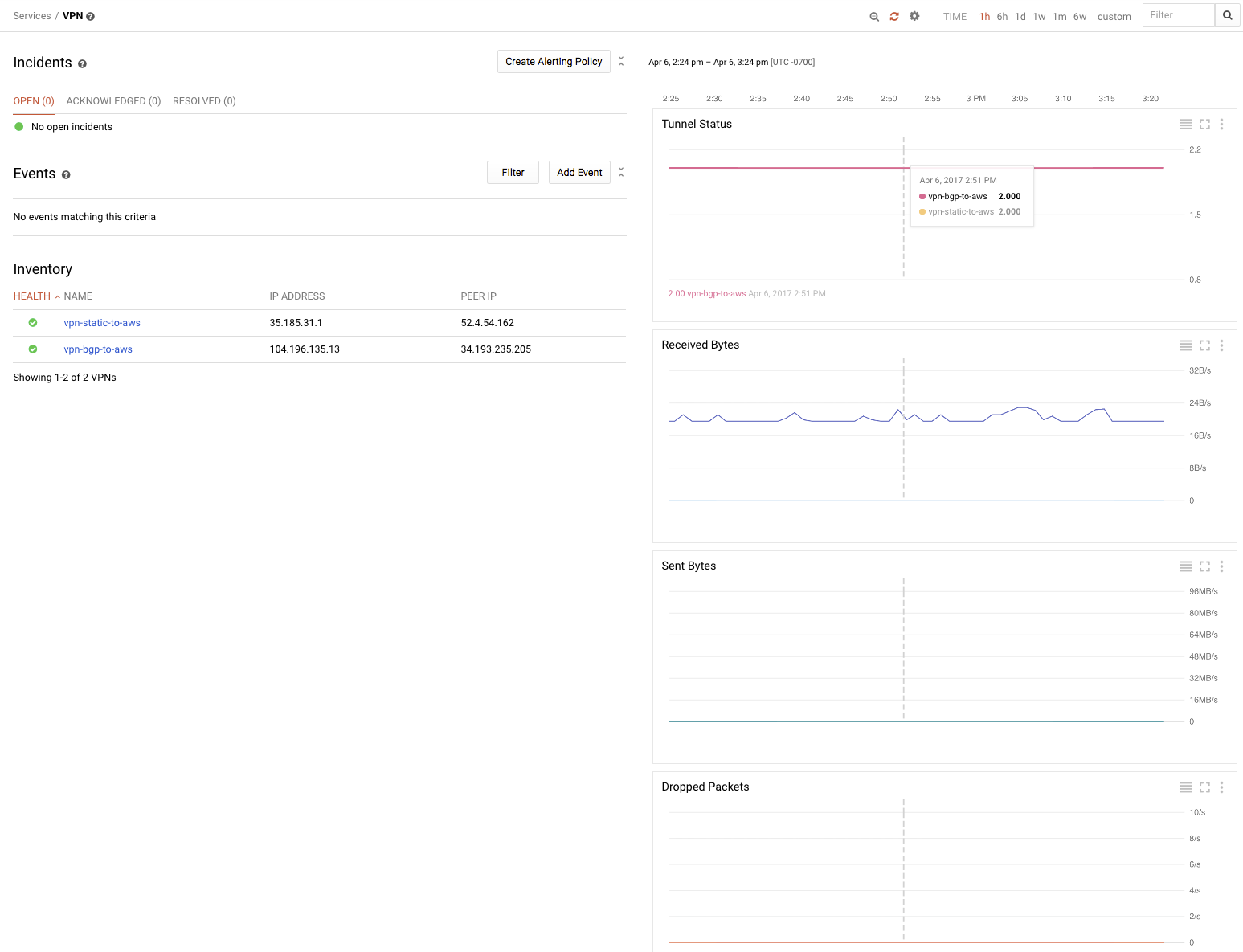Click peer IP 34.193.235.205
This screenshot has height=952, width=1243.
(x=496, y=349)
